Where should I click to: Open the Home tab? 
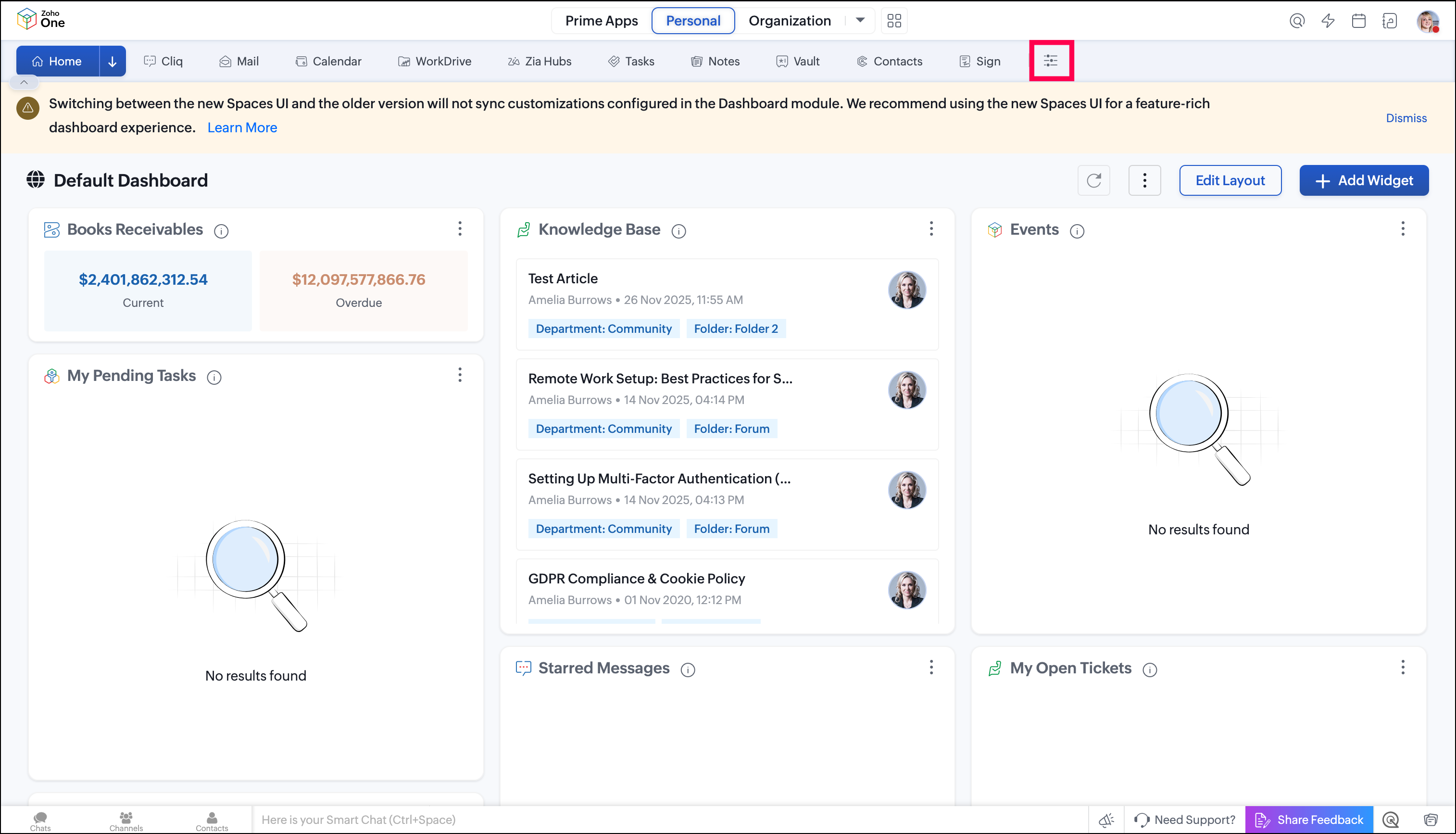coord(57,61)
